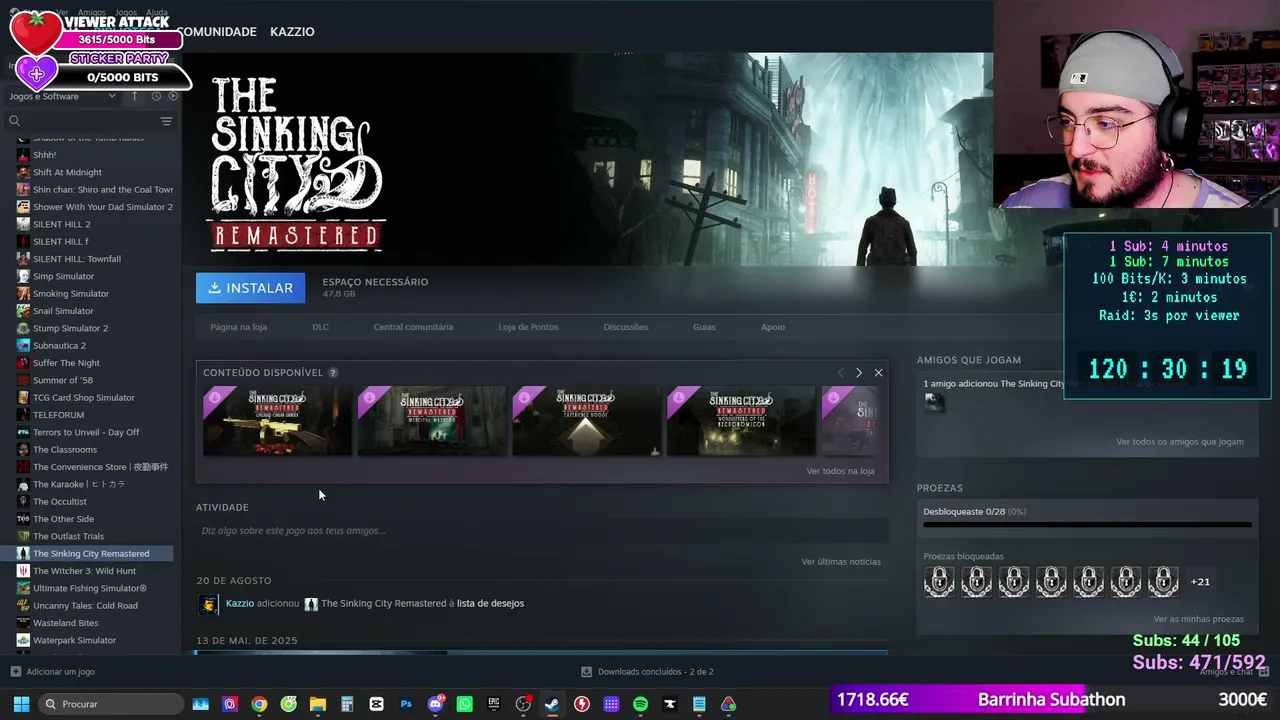Click the Windows Procurar search box

111,704
